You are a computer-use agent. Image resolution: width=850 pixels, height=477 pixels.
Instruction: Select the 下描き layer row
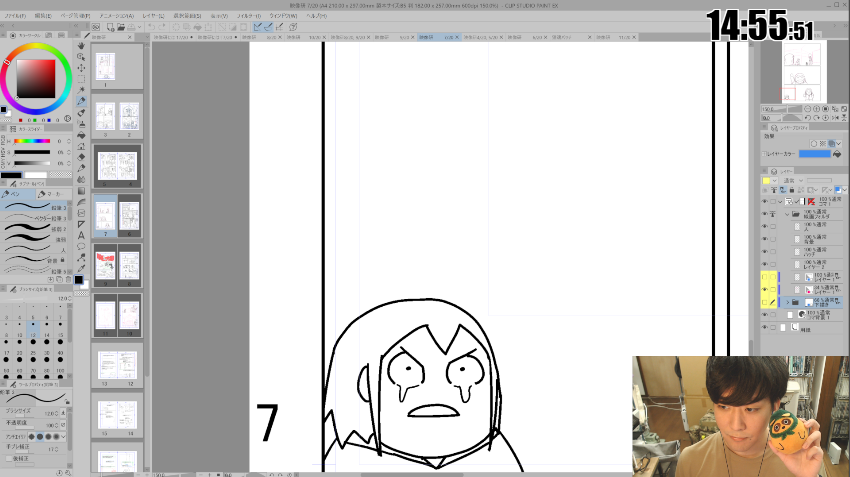810,302
